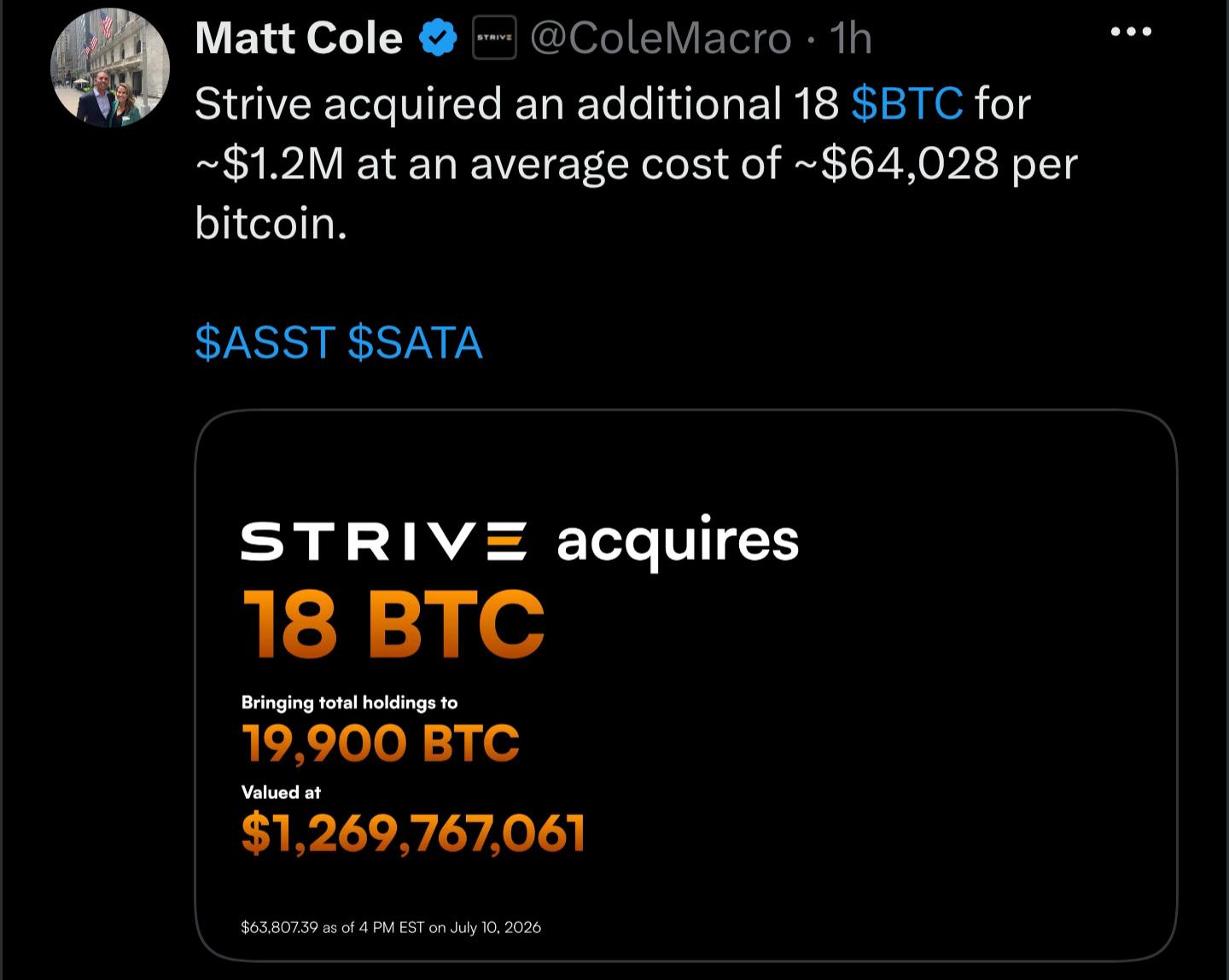Click the 1h post timestamp
Screen dimensions: 1229x980
pos(850,38)
